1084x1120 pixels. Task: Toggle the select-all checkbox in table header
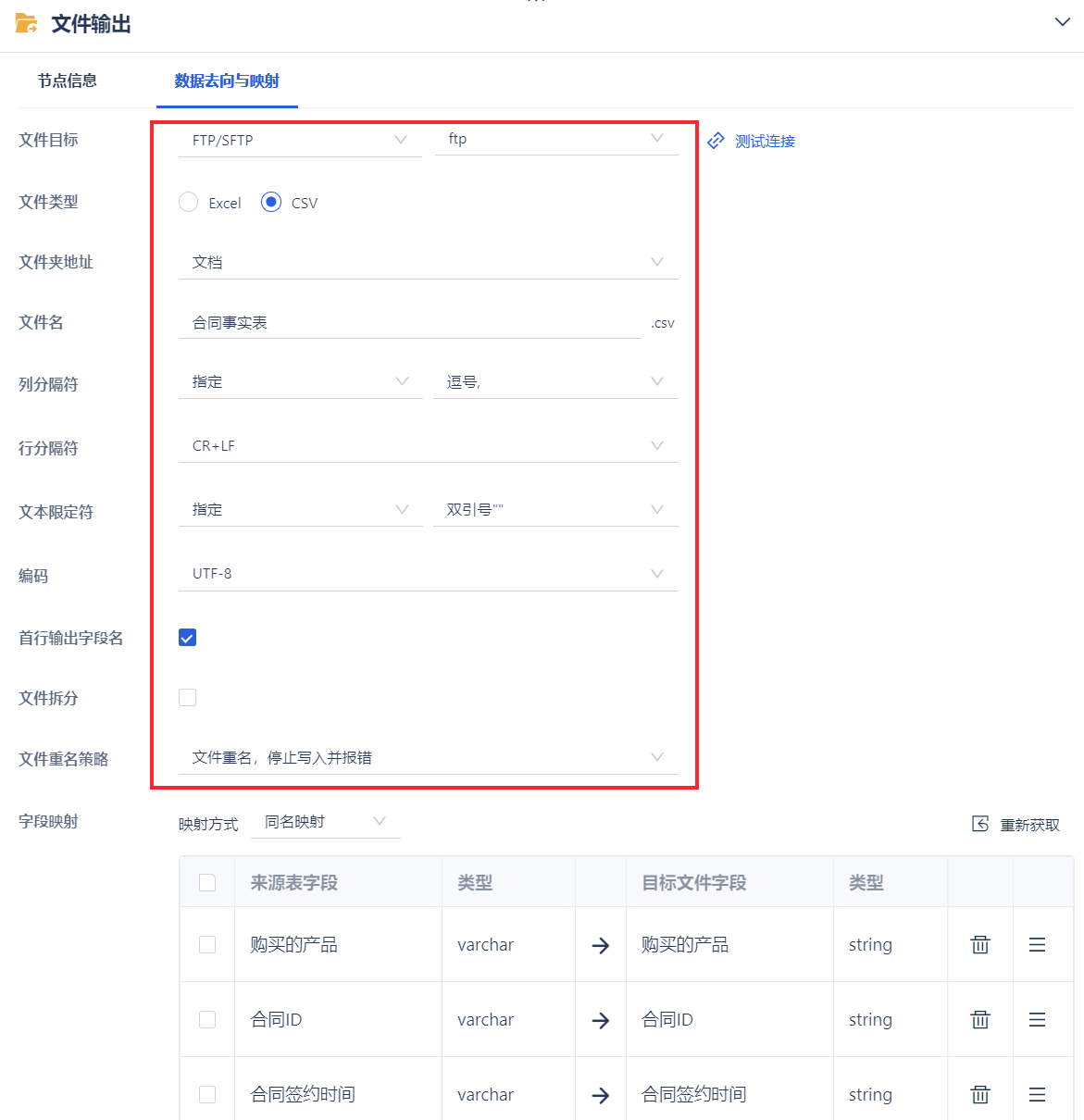tap(207, 882)
